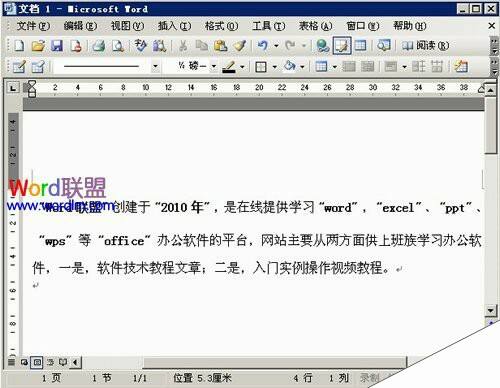This screenshot has width=500, height=388.
Task: Select the Format Painter brush
Action: [x=239, y=46]
